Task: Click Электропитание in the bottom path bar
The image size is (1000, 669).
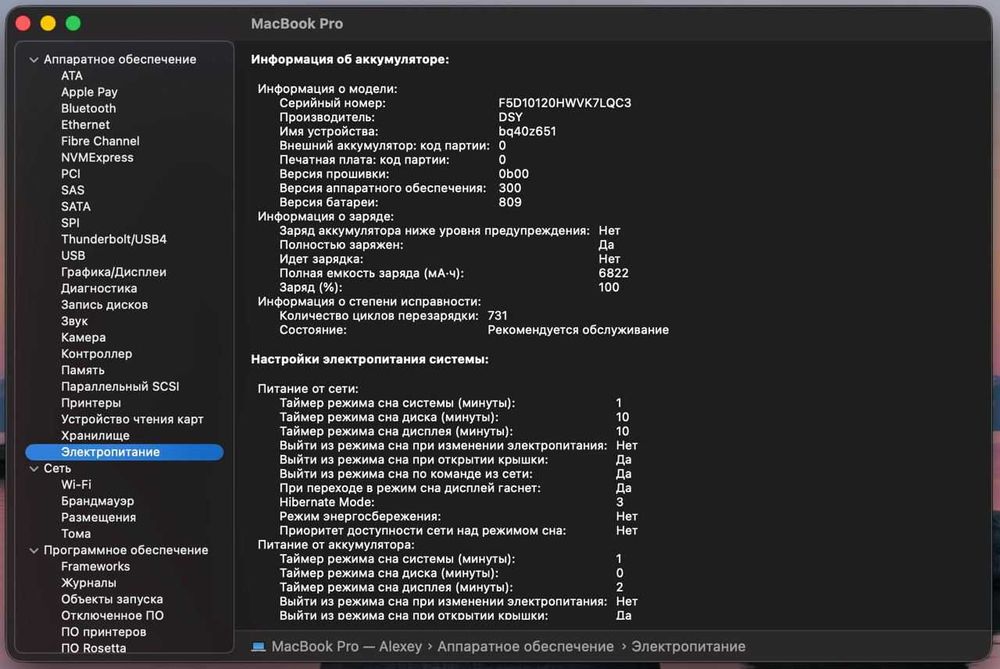Action: pos(688,647)
